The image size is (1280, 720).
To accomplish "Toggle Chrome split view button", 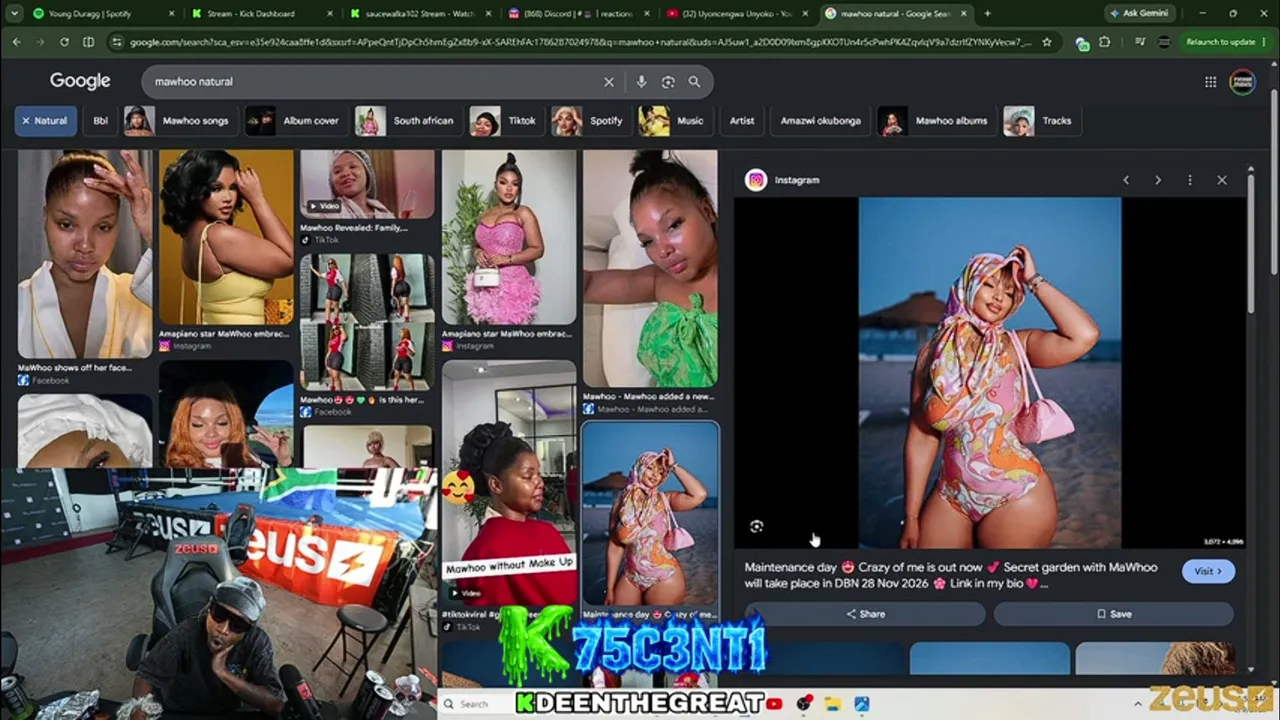I will [88, 42].
